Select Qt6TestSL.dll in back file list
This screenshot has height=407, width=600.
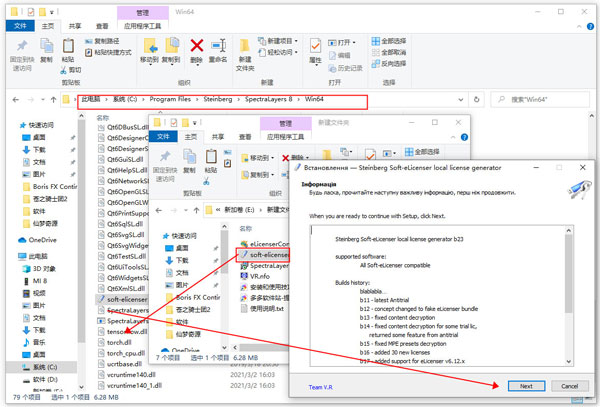(122, 256)
